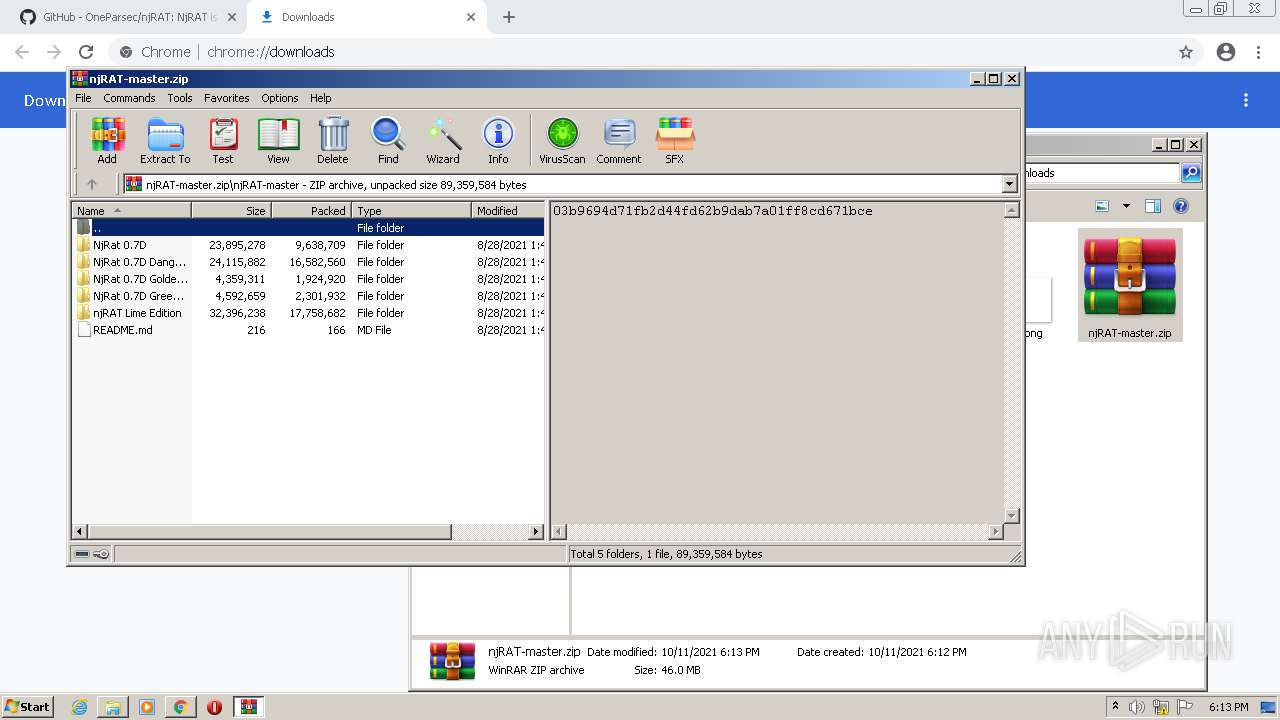
Task: Go up one folder level arrow
Action: point(92,184)
